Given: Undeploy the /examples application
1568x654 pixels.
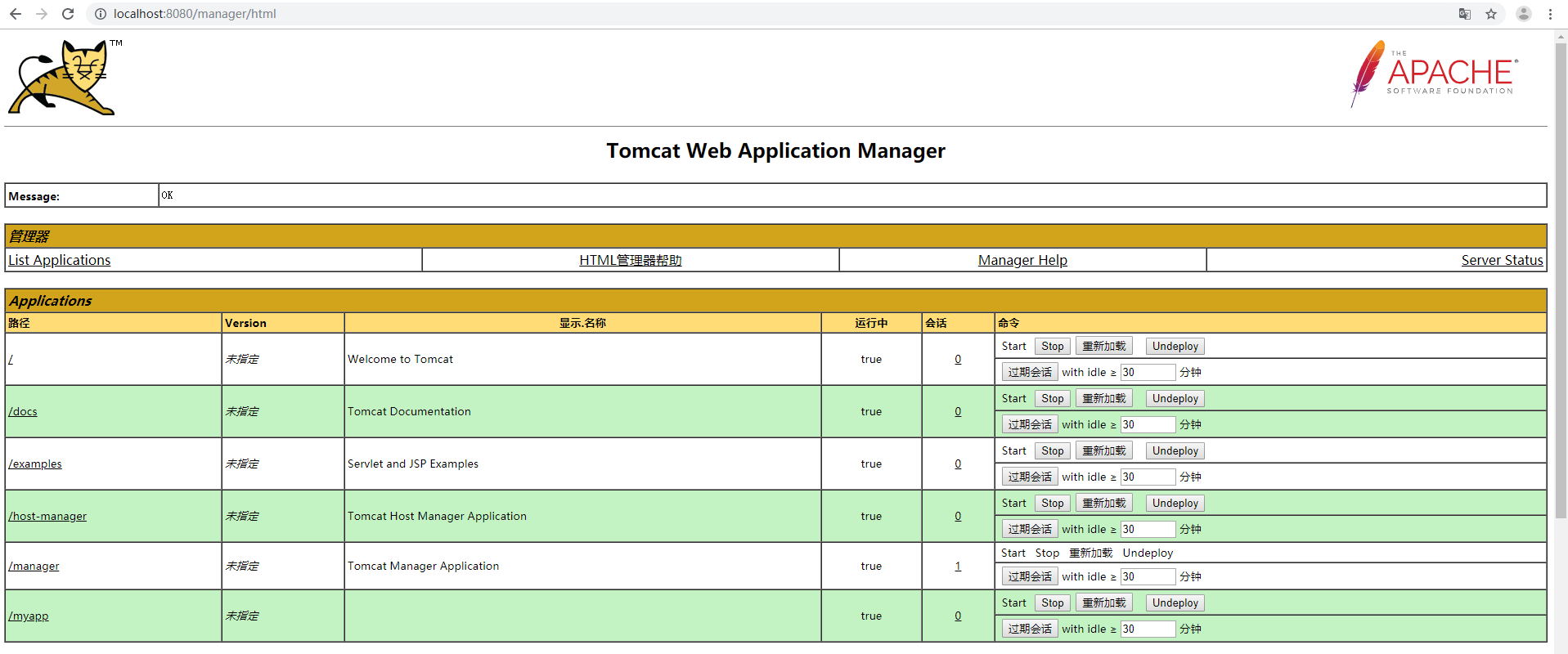Looking at the screenshot, I should tap(1175, 450).
